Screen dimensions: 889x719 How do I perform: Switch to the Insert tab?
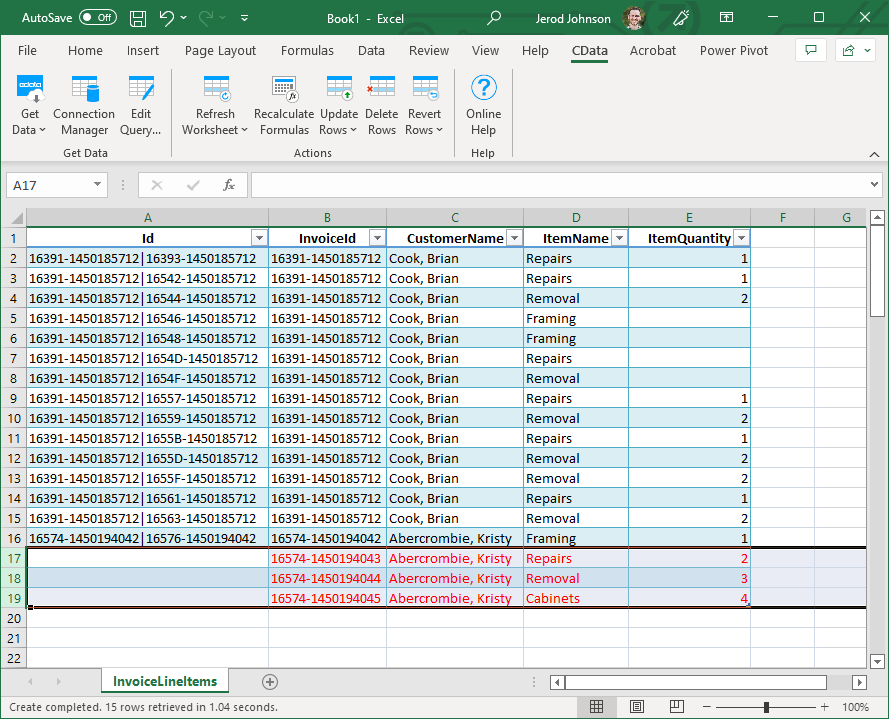click(x=143, y=50)
